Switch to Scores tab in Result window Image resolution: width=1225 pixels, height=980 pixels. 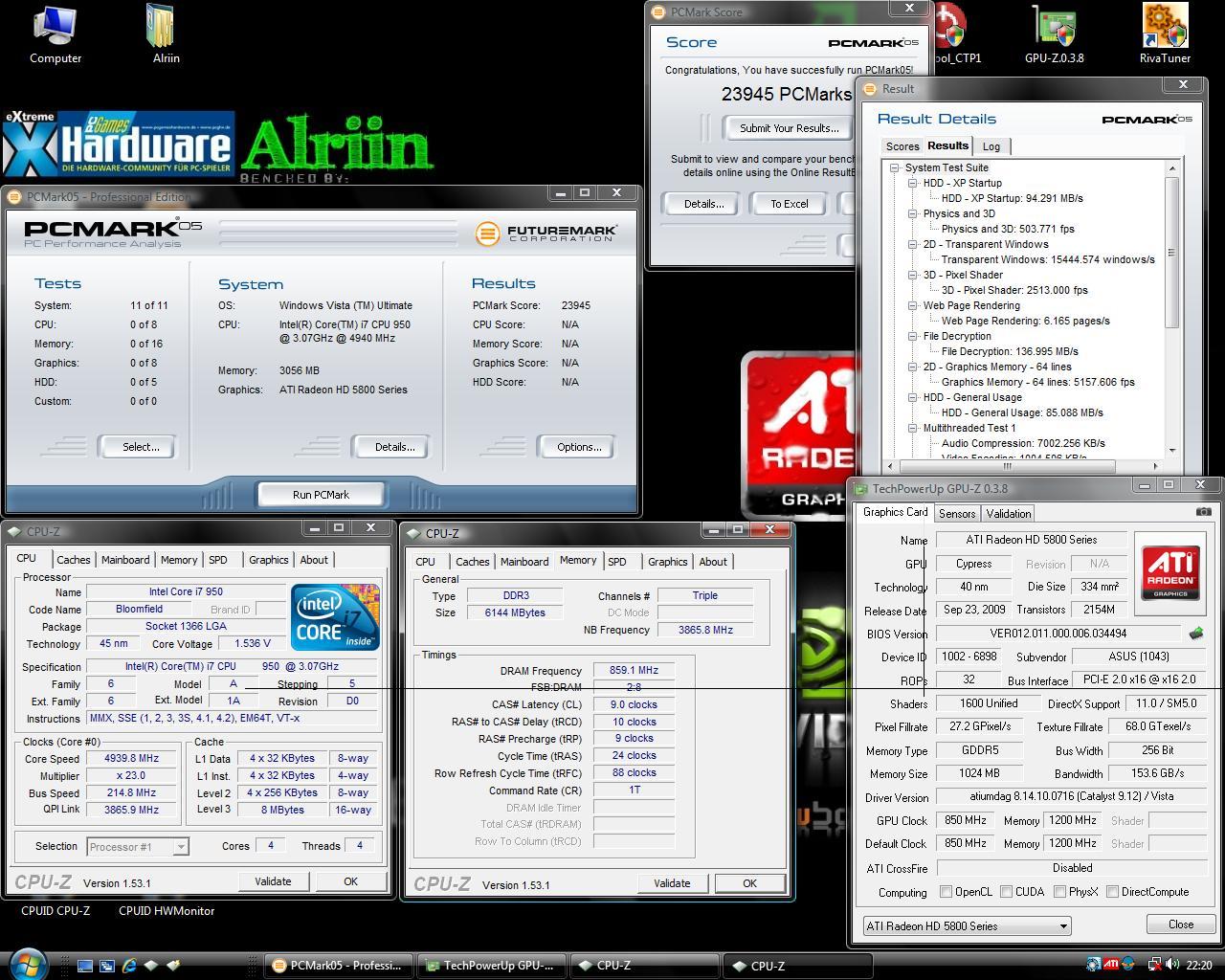[x=902, y=146]
